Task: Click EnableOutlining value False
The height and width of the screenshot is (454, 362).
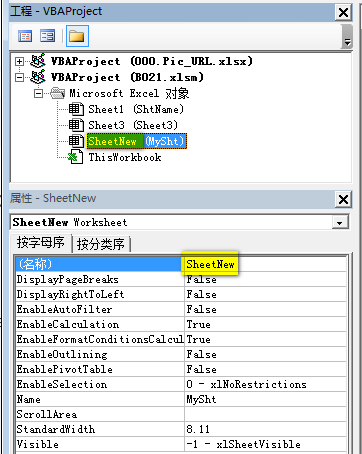Action: click(x=265, y=354)
